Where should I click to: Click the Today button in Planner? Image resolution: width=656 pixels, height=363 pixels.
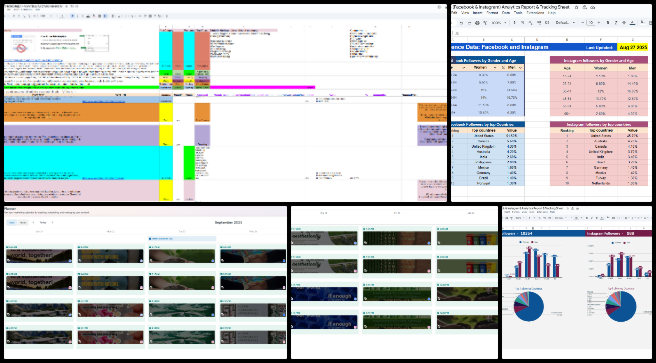(43, 222)
